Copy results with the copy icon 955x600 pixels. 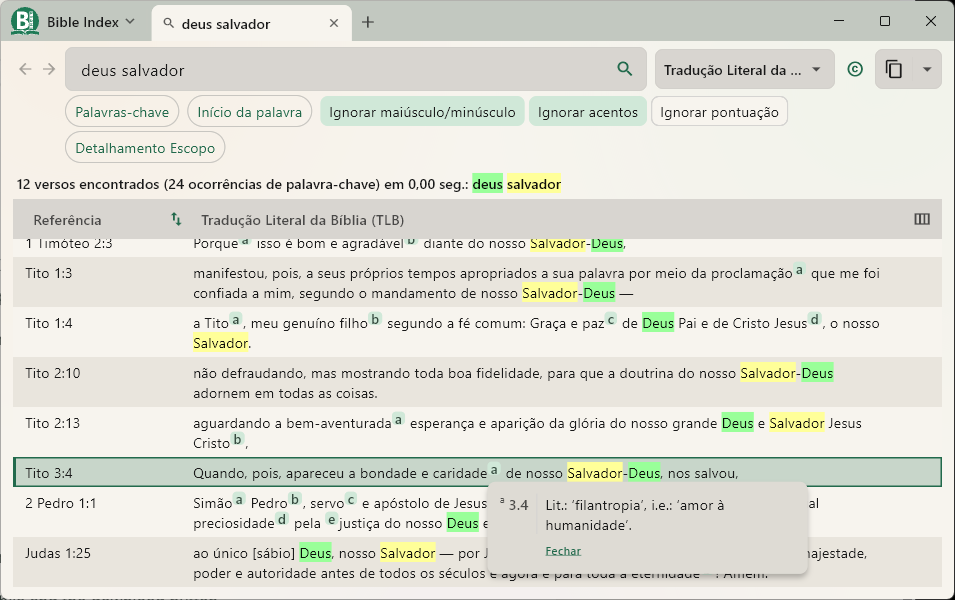click(893, 69)
